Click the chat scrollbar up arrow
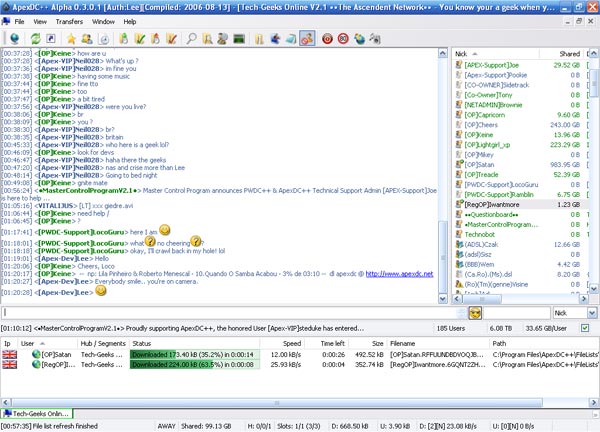Image resolution: width=600 pixels, height=432 pixels. [442, 53]
